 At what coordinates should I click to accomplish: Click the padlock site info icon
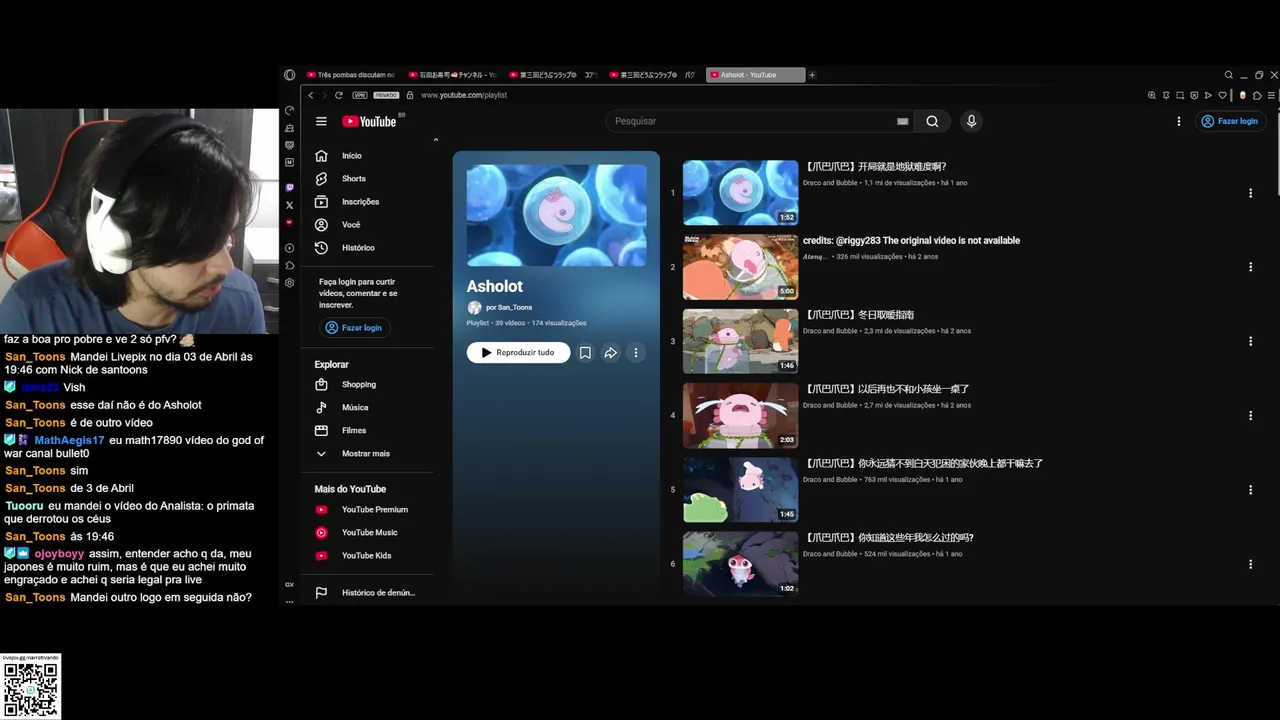[x=409, y=95]
